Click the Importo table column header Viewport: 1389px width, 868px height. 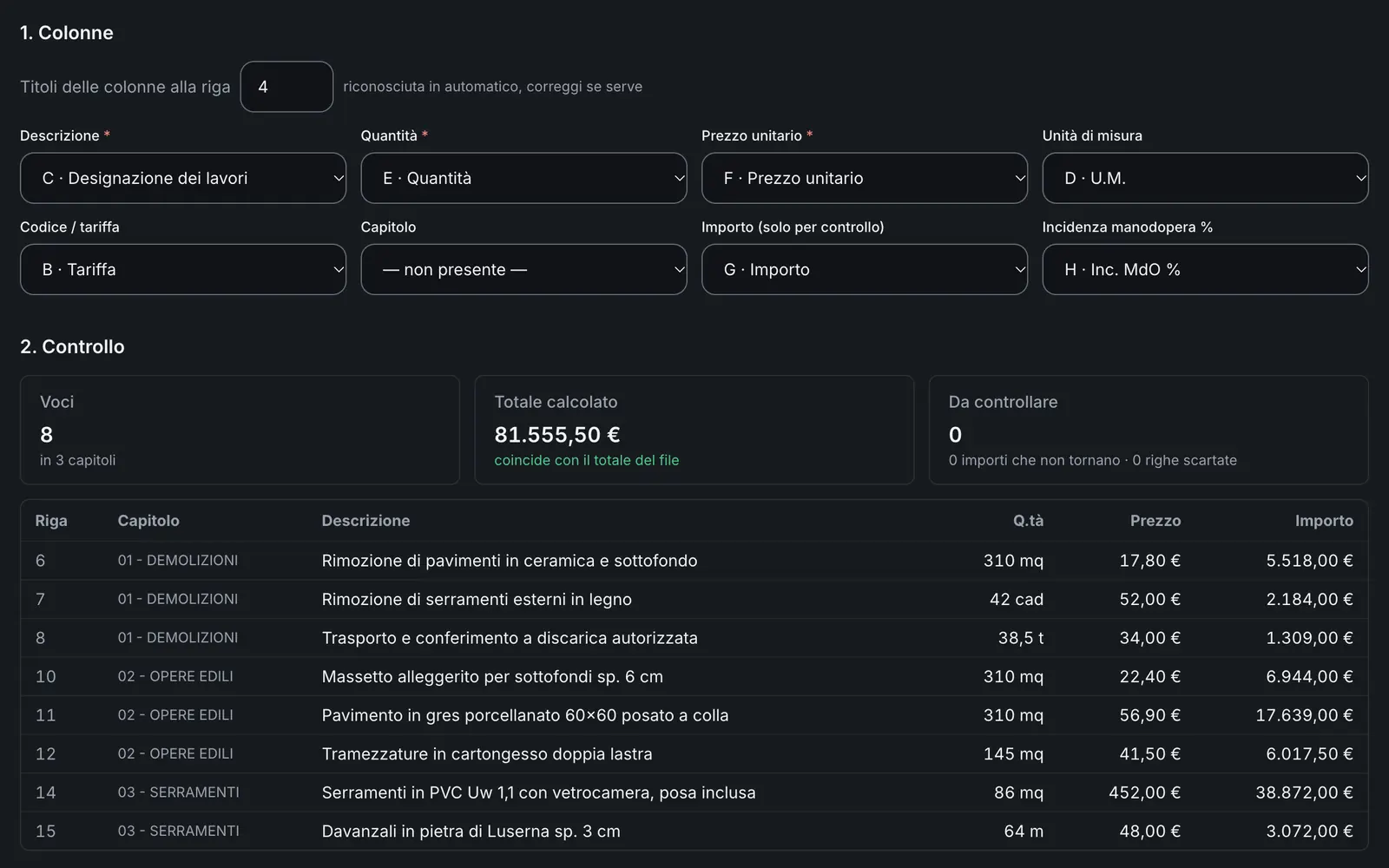[x=1324, y=521]
